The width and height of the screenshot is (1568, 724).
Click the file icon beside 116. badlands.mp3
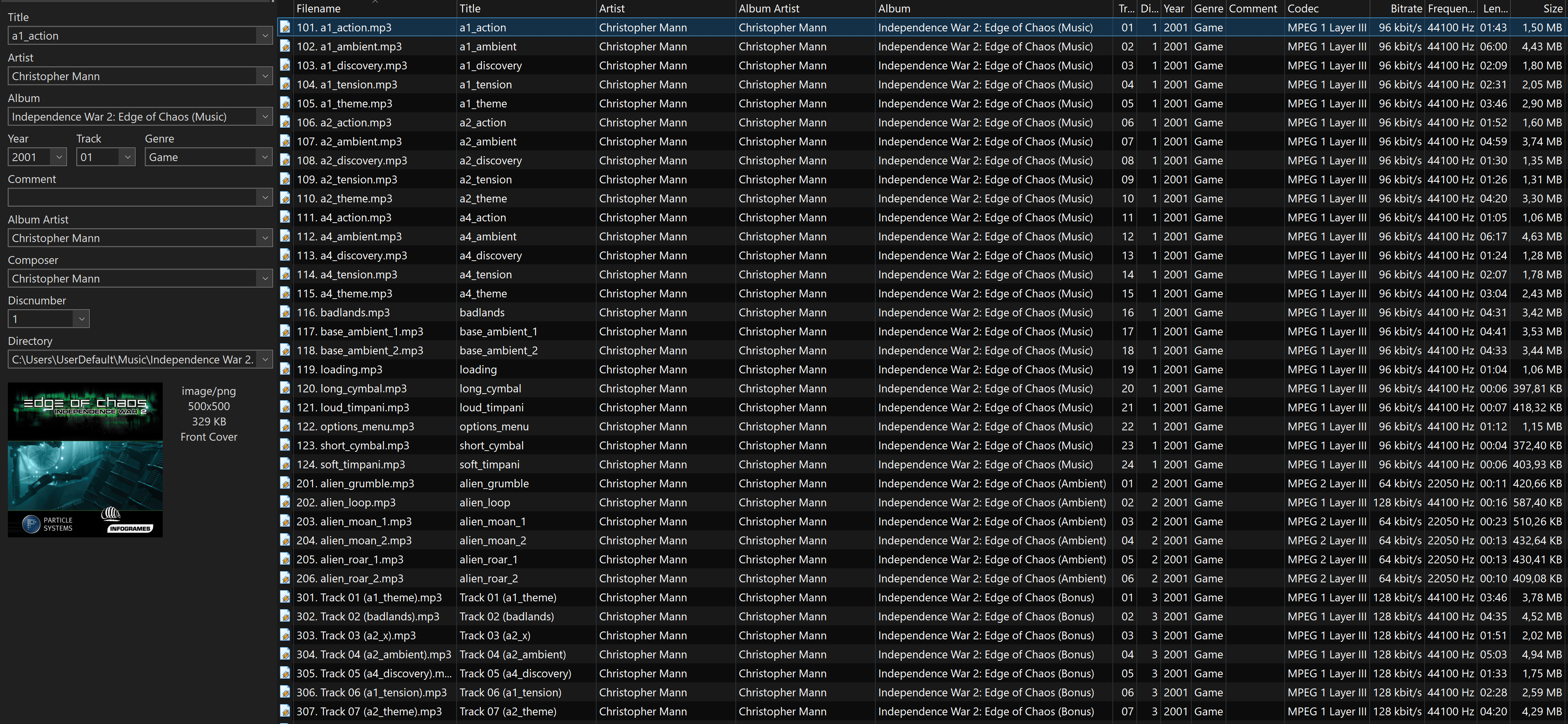(x=285, y=312)
